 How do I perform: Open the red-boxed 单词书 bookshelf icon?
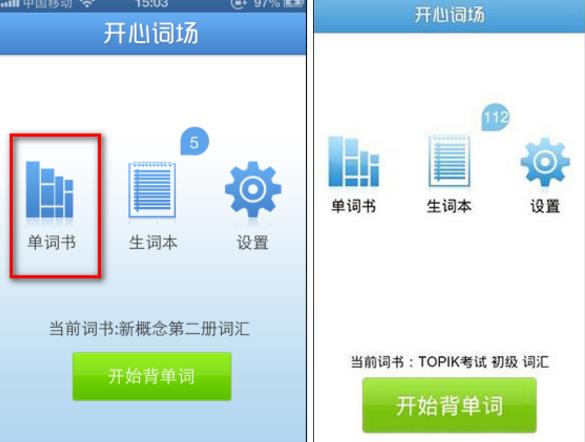pos(50,189)
